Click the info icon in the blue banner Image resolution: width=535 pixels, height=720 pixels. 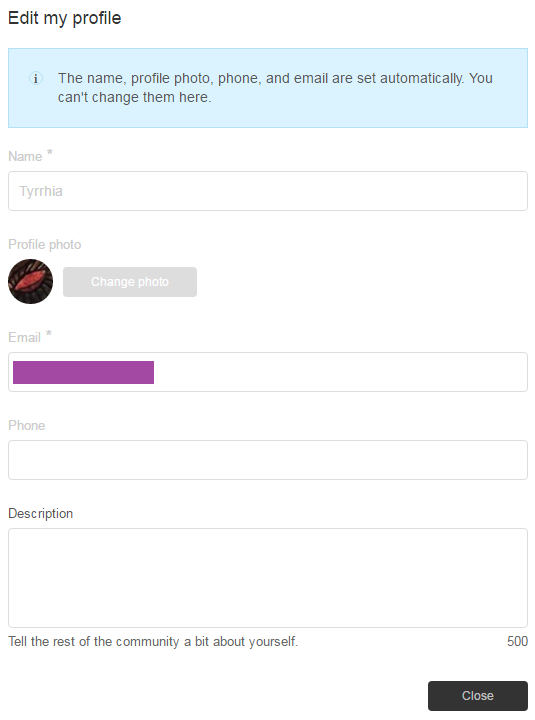[x=36, y=79]
